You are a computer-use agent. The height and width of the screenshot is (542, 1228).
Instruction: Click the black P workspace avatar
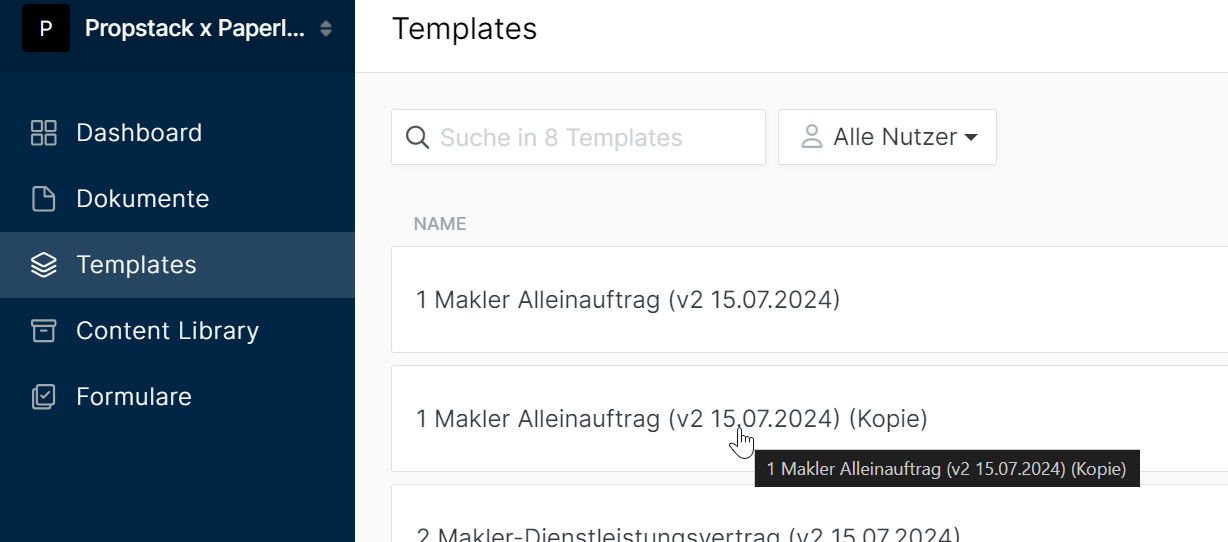point(46,28)
